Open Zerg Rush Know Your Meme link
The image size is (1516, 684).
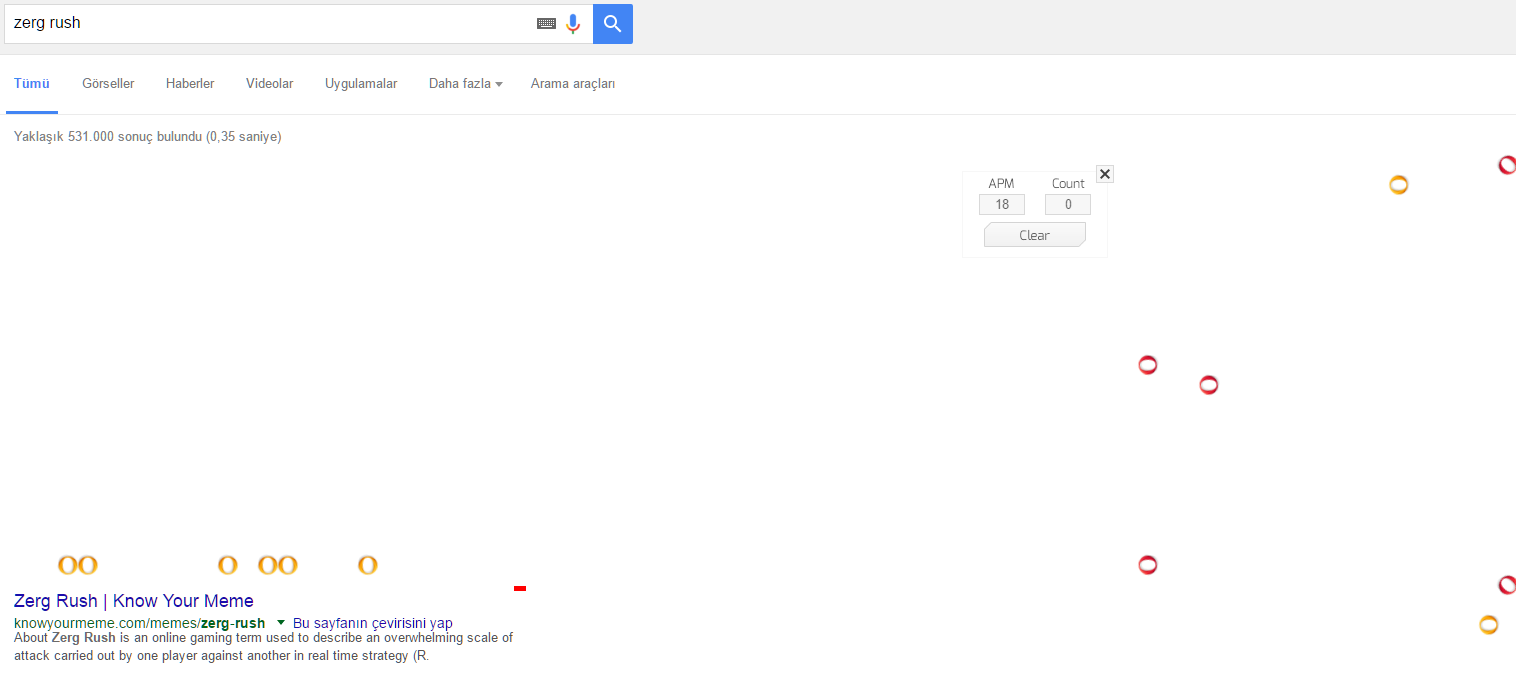[x=134, y=601]
